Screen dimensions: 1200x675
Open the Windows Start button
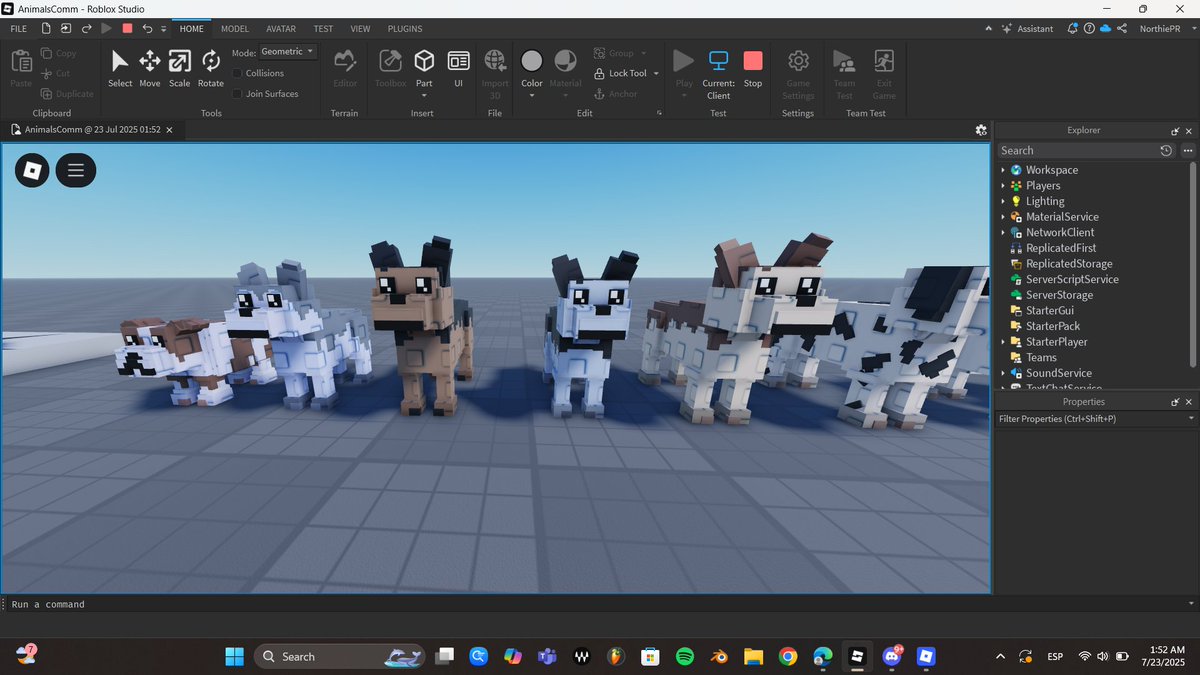tap(234, 656)
